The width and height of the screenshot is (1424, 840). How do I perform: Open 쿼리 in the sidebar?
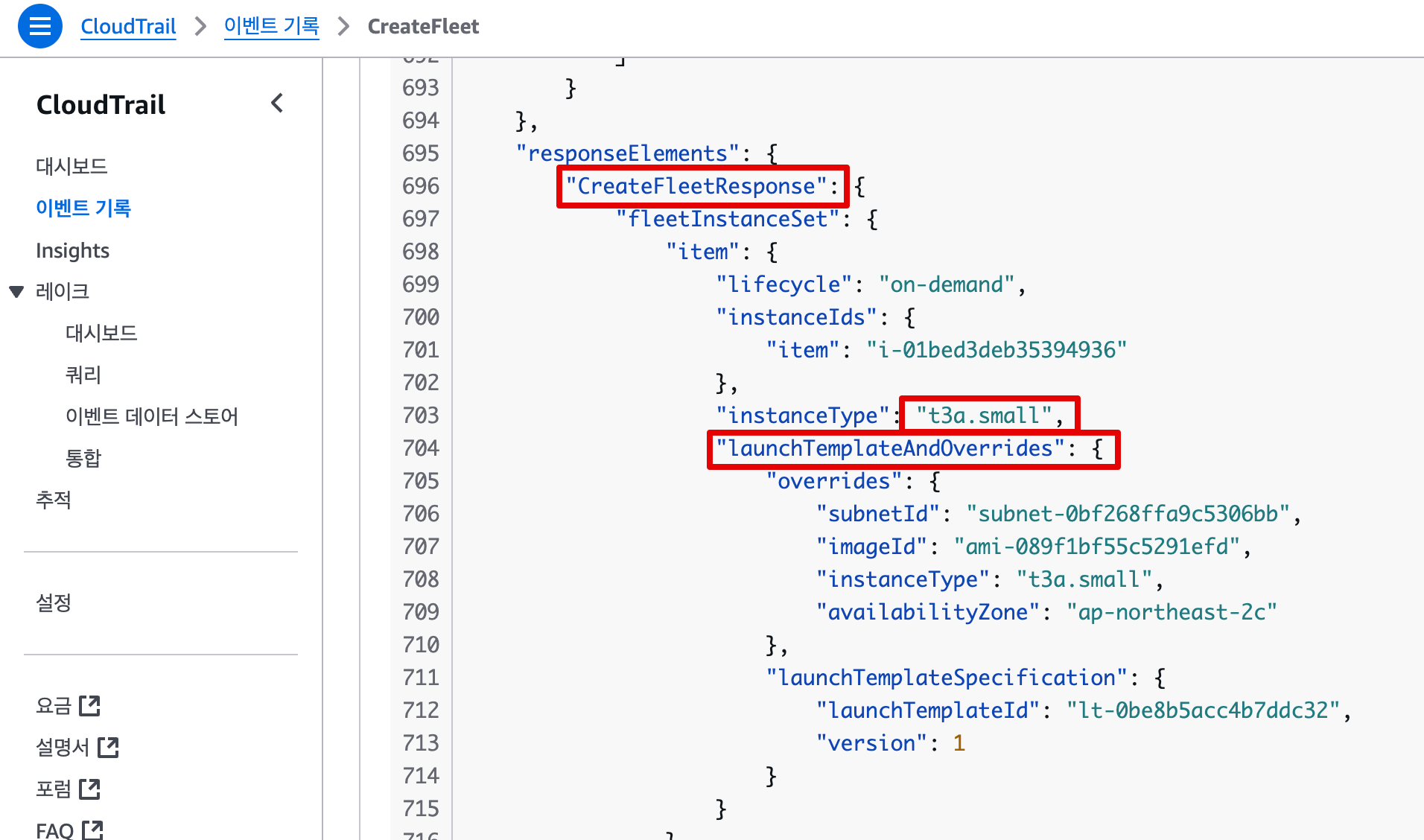(83, 375)
